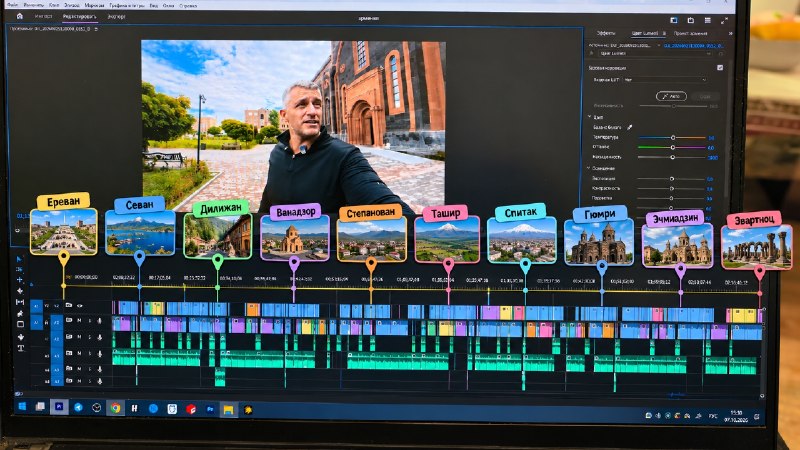
Task: Reset the Lumetri effect with reset icon
Action: tap(720, 54)
